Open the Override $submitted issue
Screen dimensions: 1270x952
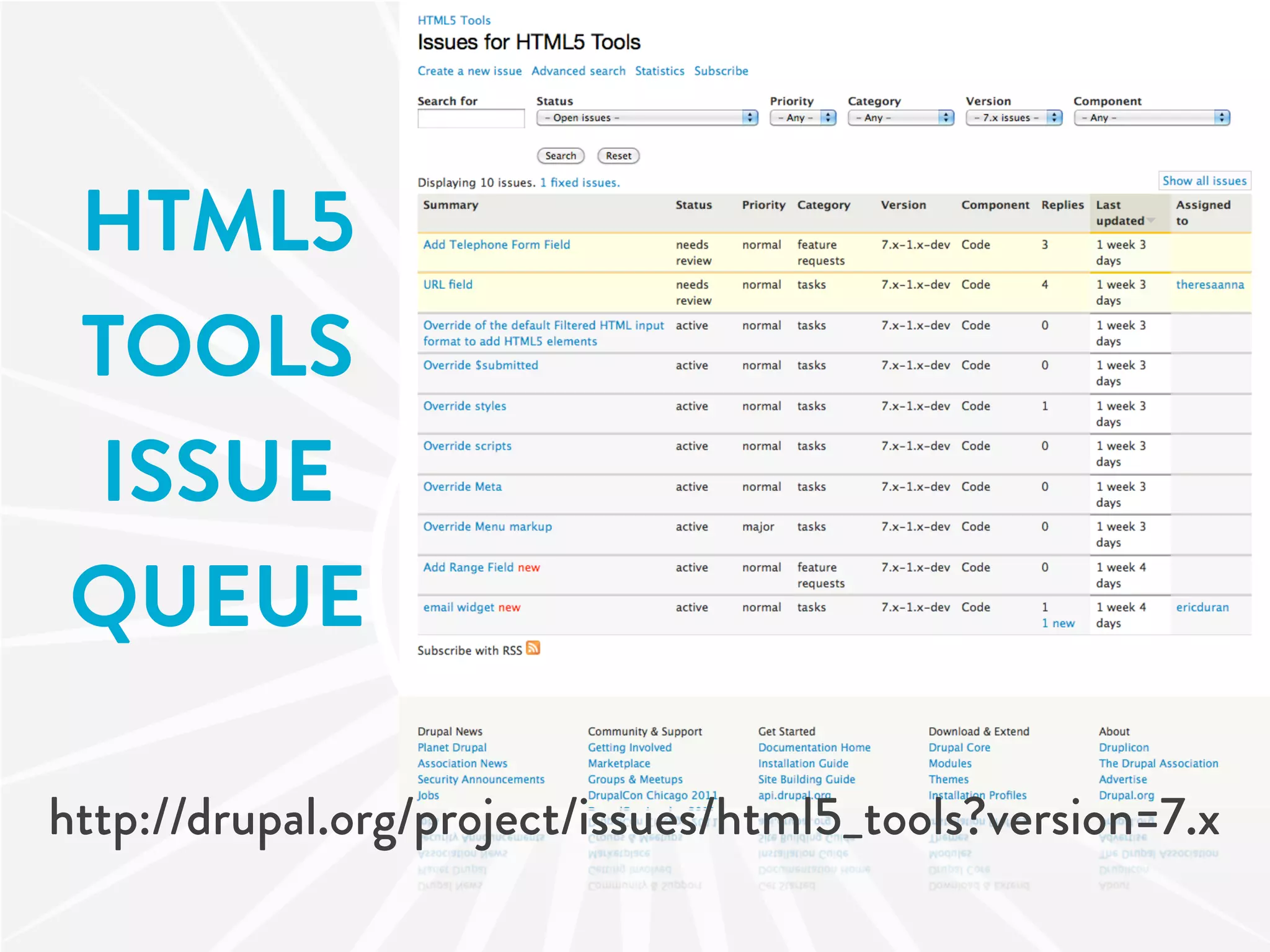481,366
